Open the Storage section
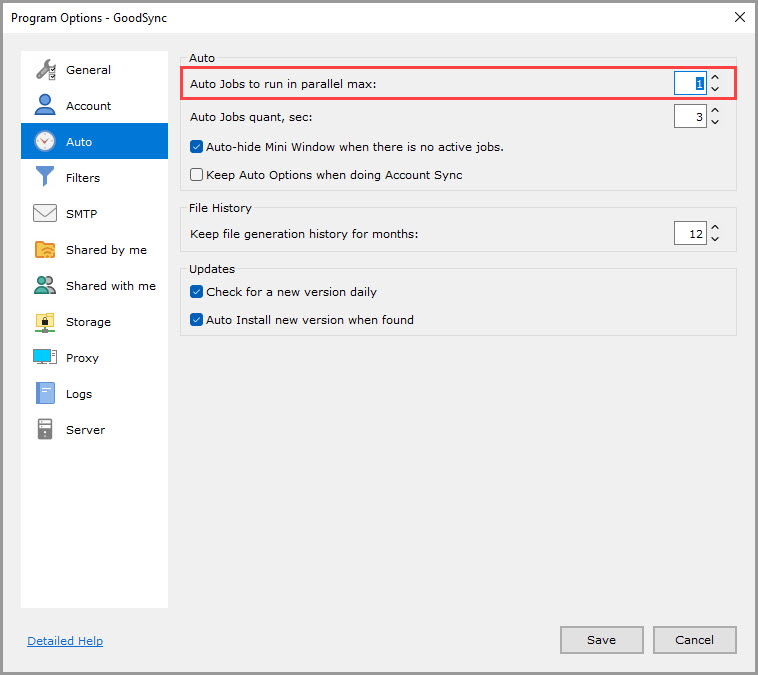758x675 pixels. click(94, 322)
